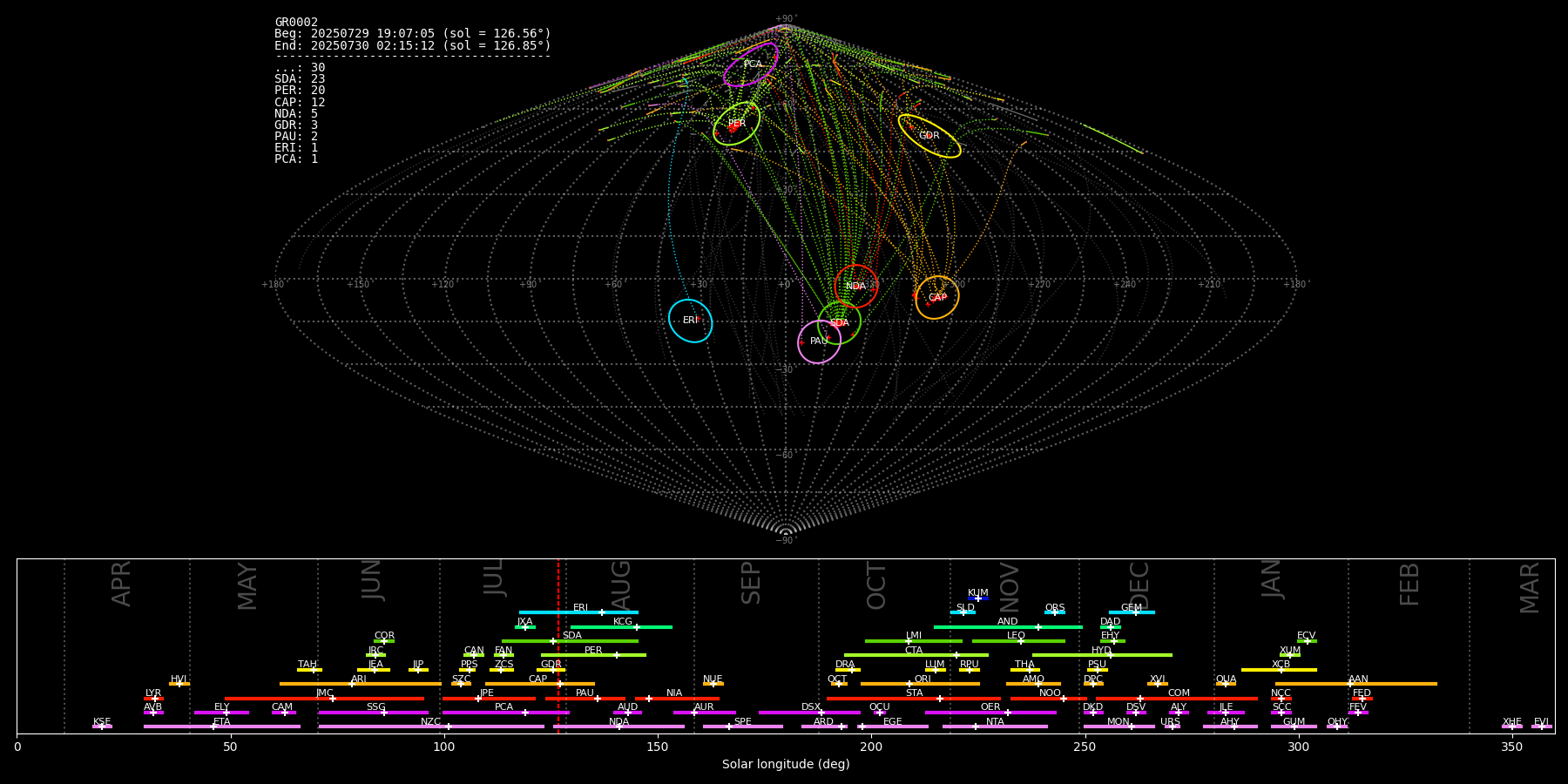The height and width of the screenshot is (784, 1568).
Task: Click the yellow DRA timeline bar
Action: click(x=848, y=670)
